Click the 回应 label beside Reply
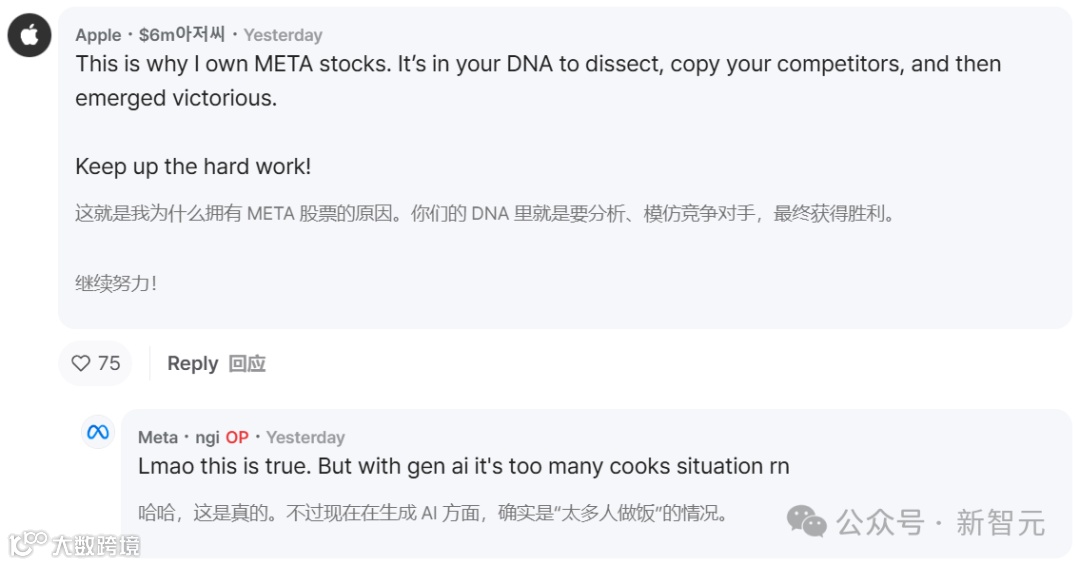This screenshot has height=565, width=1080. [x=247, y=363]
